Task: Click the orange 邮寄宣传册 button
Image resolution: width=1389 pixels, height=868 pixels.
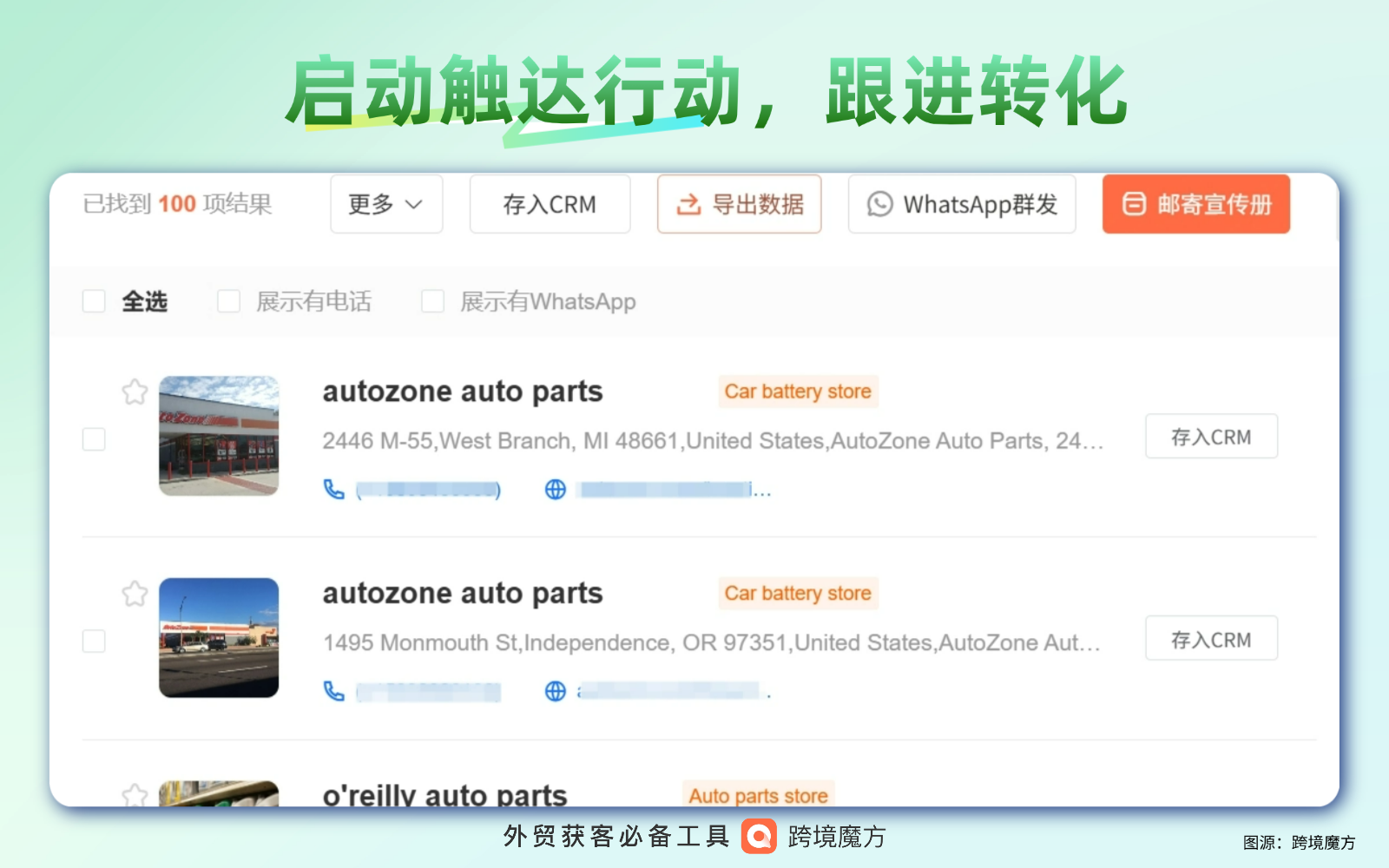Action: (1195, 205)
